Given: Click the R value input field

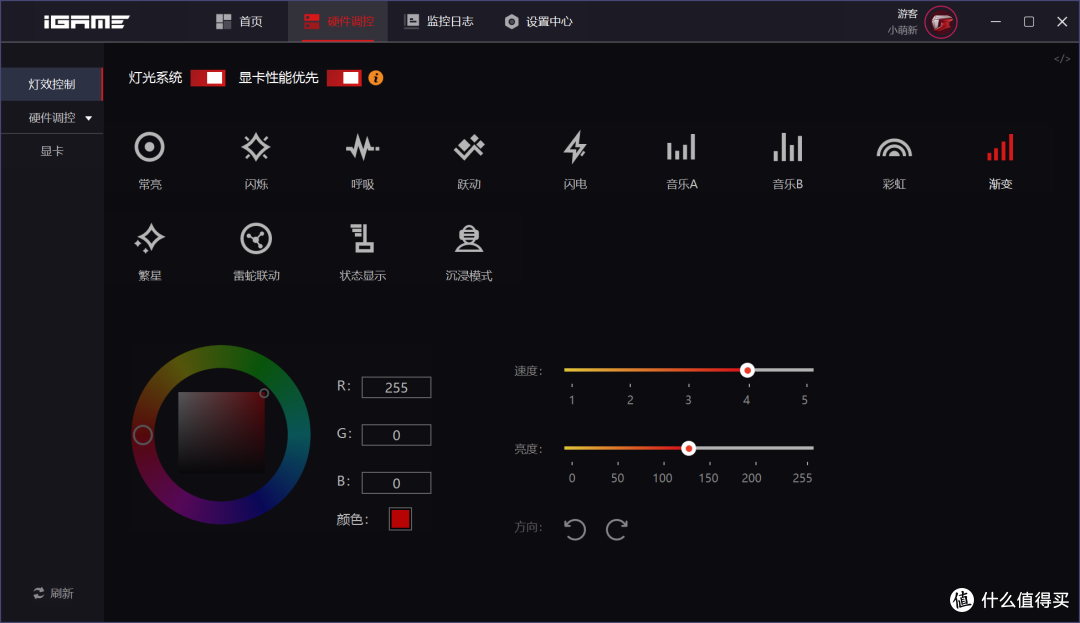Looking at the screenshot, I should (x=396, y=387).
